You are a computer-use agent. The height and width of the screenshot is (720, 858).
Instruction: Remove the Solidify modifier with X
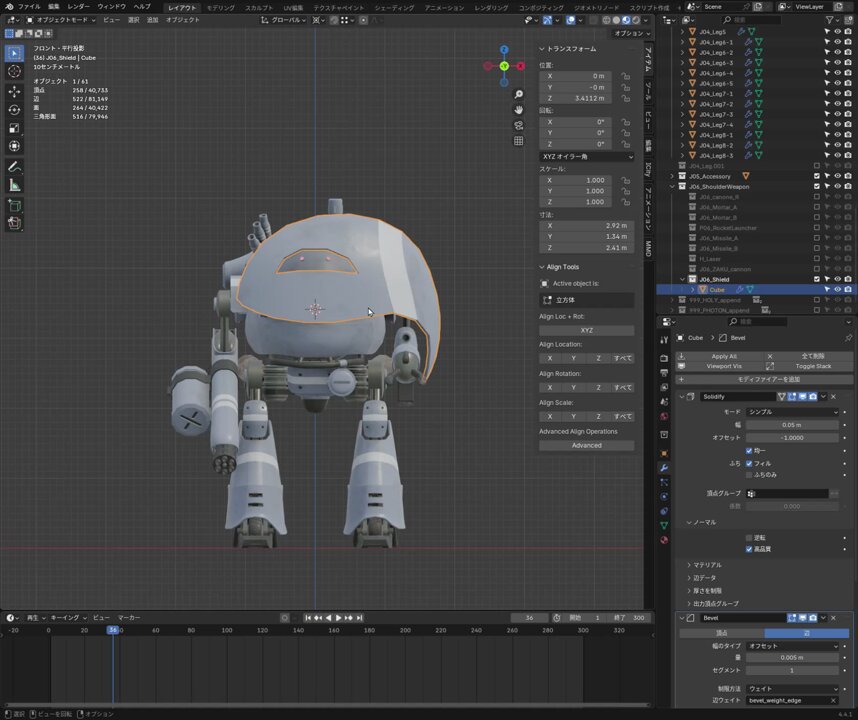833,397
